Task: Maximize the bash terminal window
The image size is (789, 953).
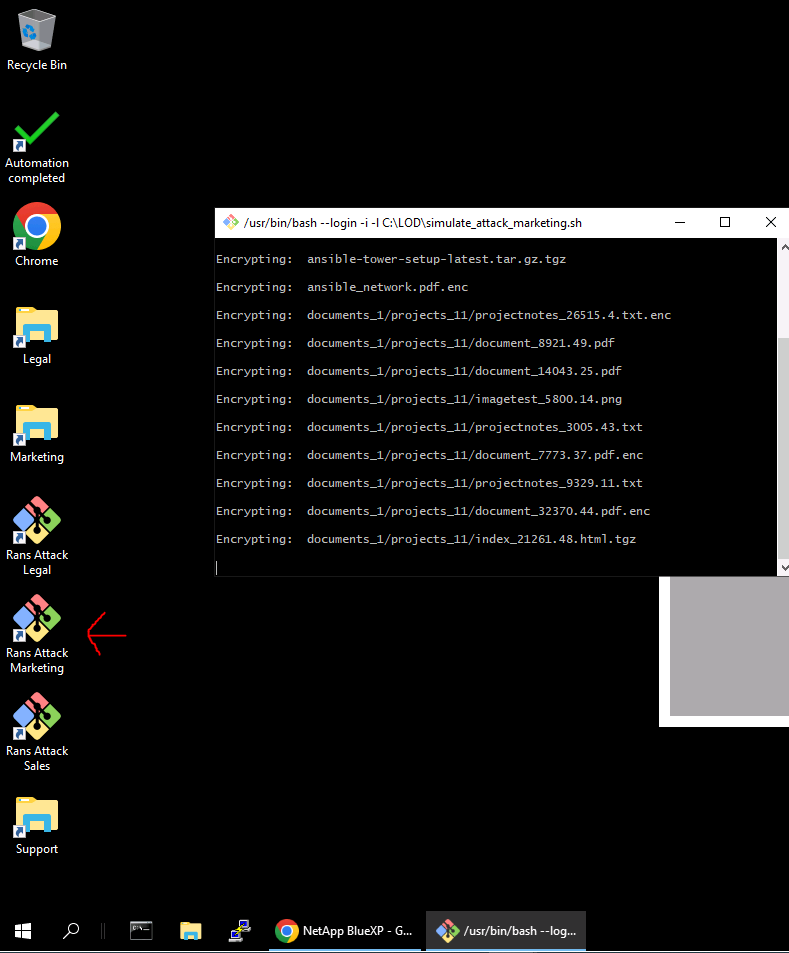Action: click(x=725, y=222)
